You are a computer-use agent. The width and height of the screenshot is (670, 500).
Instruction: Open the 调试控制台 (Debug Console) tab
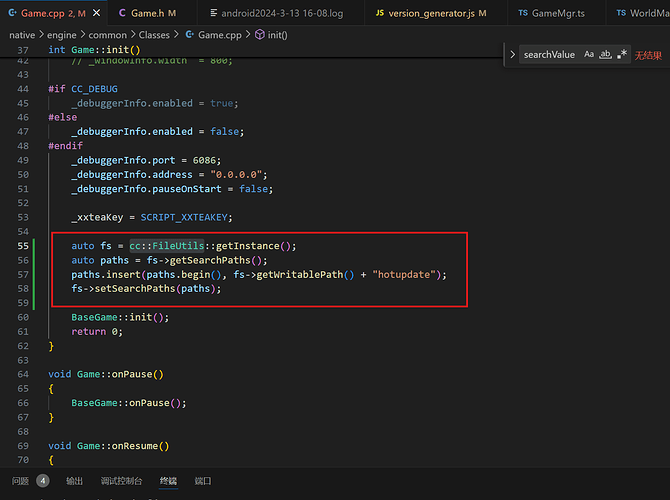pos(121,481)
